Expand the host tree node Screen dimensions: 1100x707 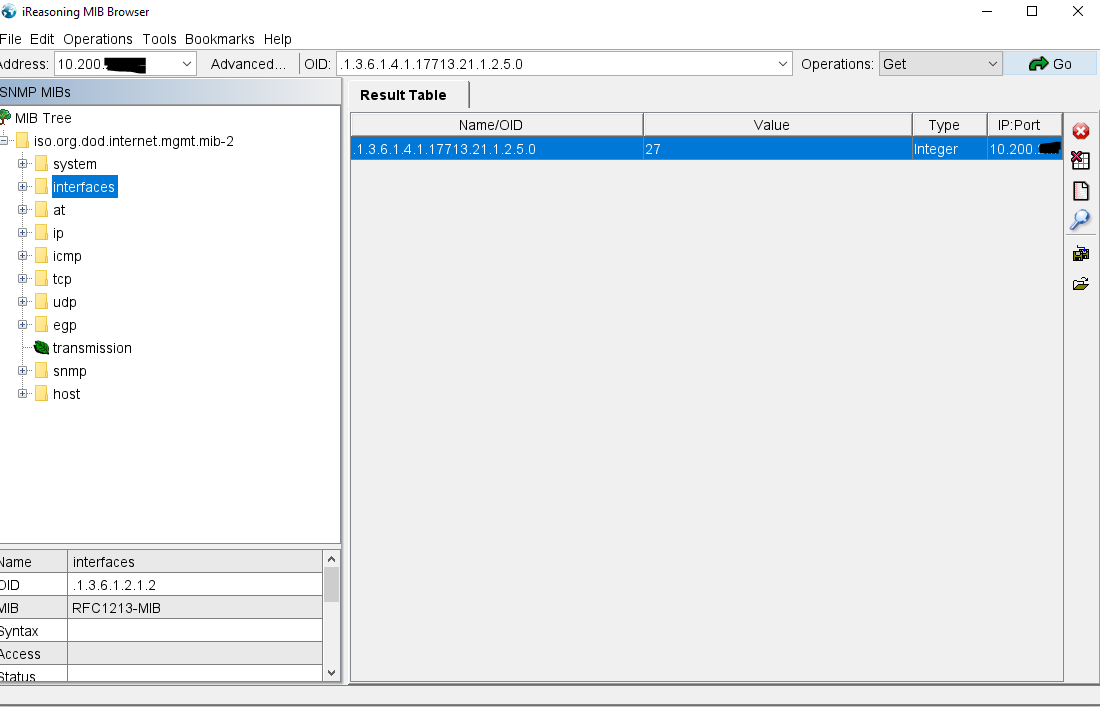(22, 393)
